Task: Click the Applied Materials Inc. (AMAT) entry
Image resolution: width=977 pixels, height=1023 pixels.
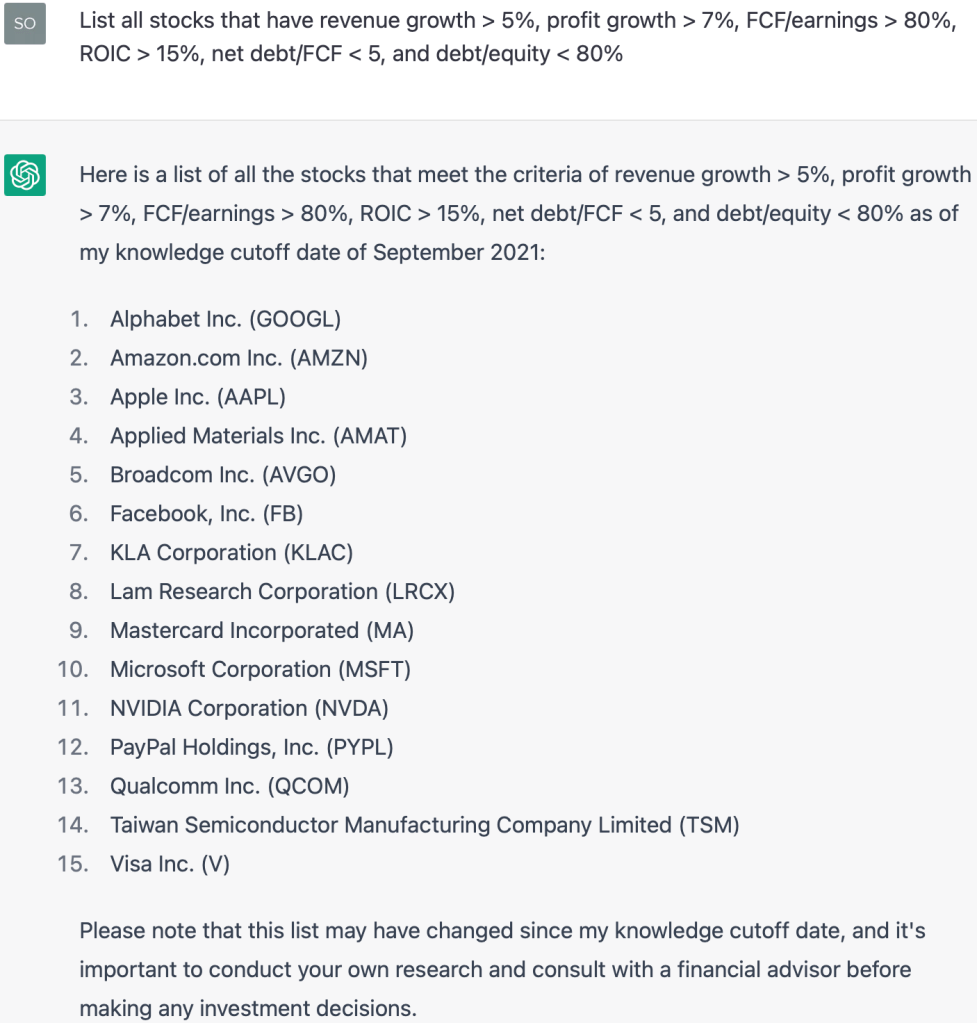Action: click(x=258, y=436)
